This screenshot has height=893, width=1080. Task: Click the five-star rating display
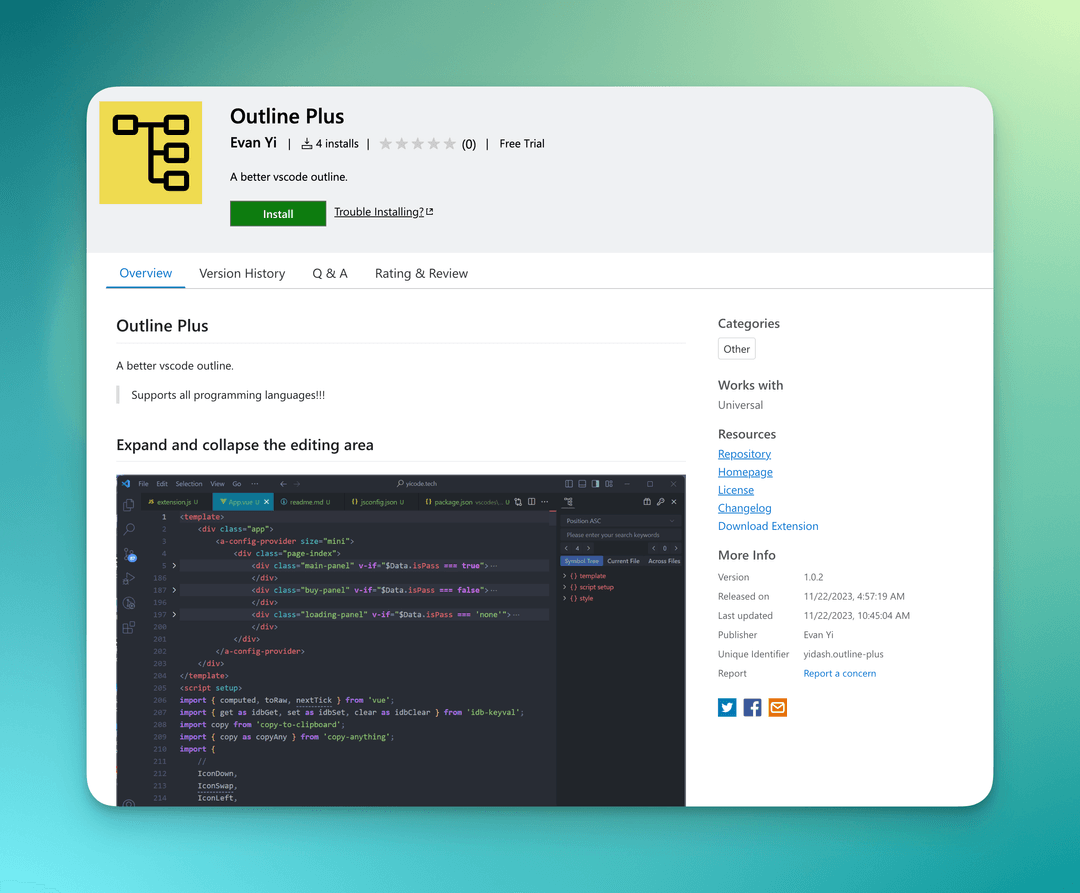(417, 143)
